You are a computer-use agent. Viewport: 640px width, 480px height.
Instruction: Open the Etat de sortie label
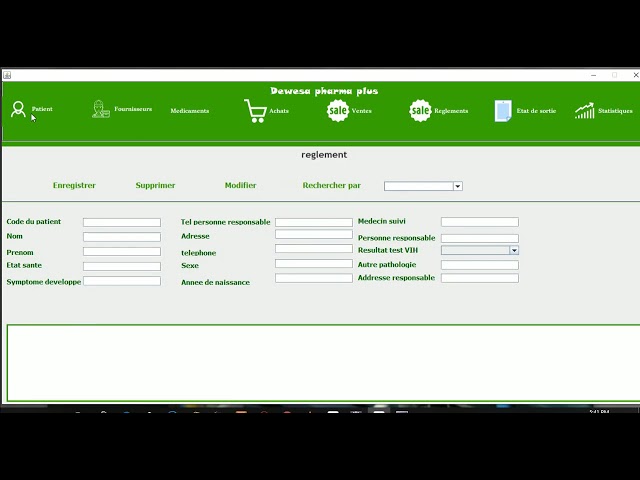point(536,111)
